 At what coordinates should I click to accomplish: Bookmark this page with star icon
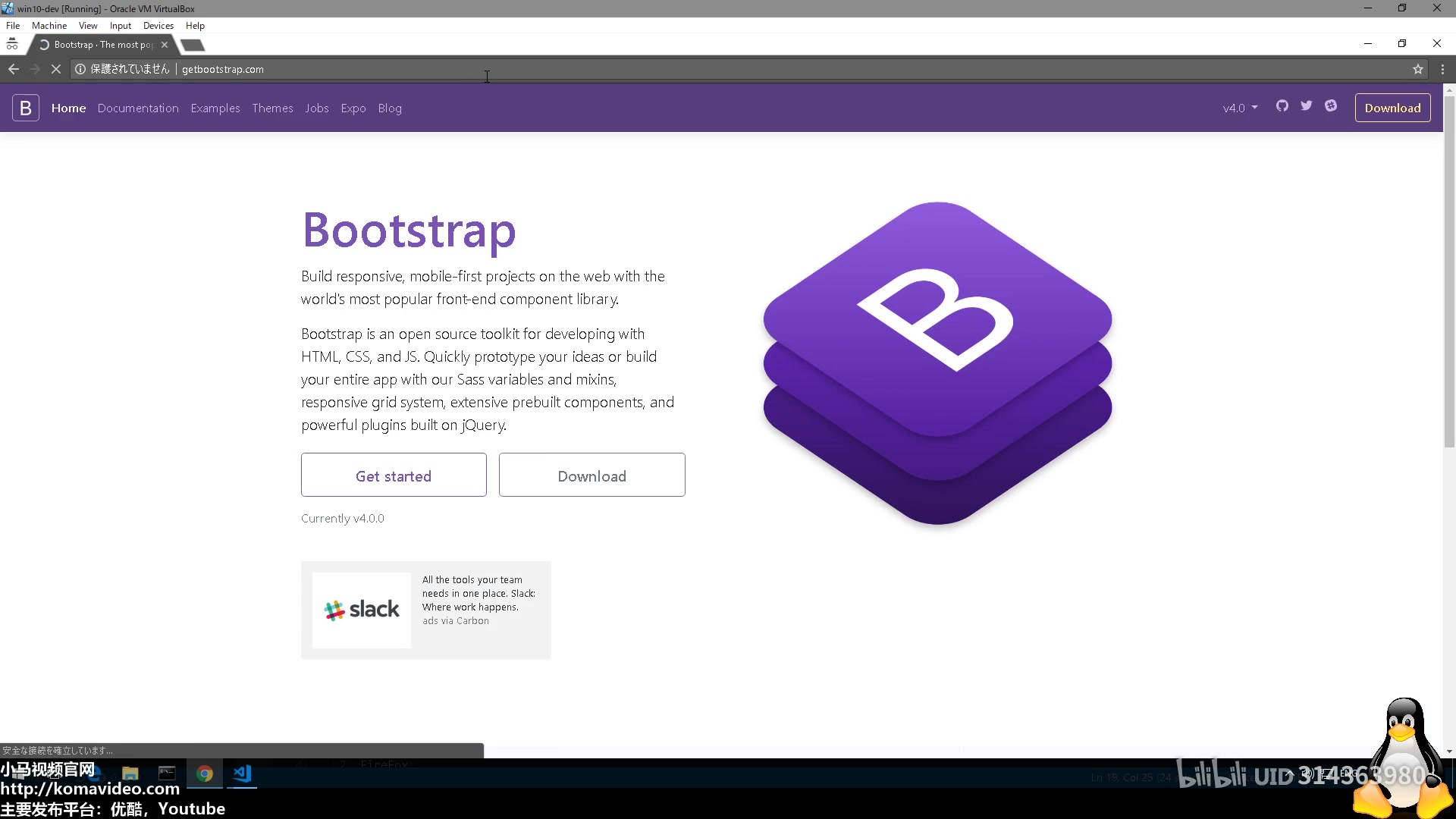point(1417,69)
